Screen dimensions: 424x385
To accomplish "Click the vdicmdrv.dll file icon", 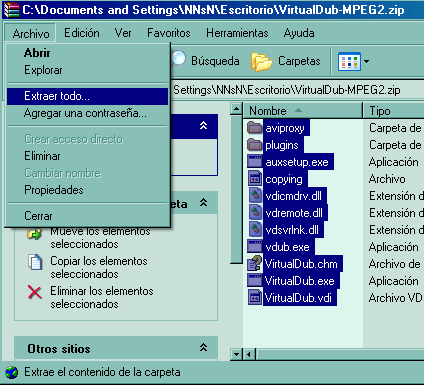I will [255, 195].
